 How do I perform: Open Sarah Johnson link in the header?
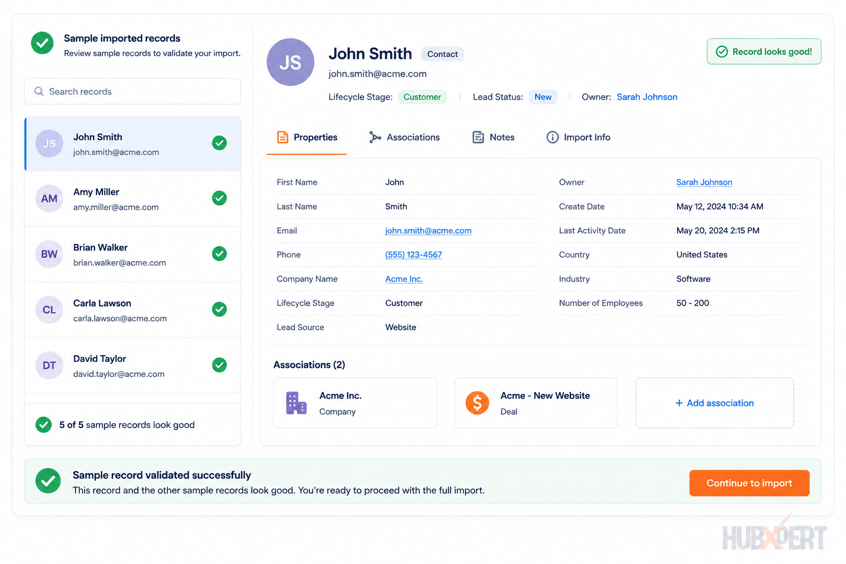(647, 97)
